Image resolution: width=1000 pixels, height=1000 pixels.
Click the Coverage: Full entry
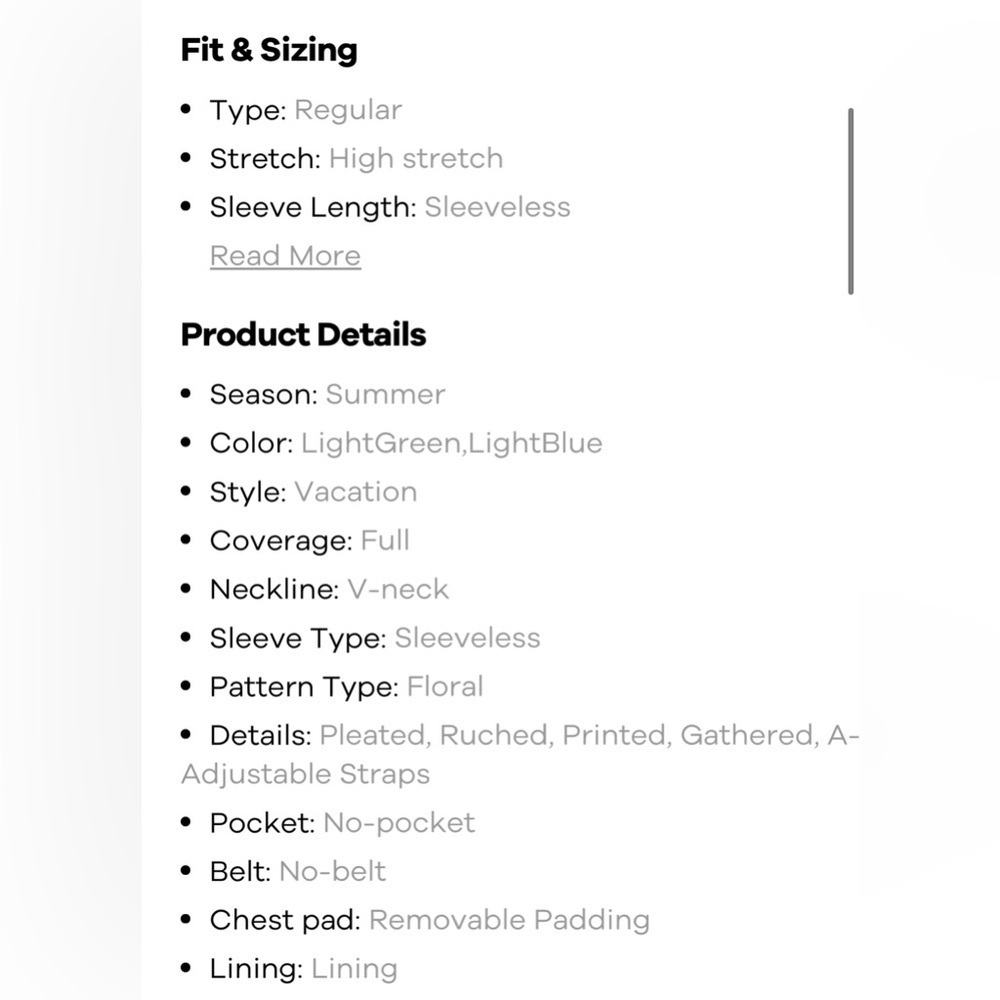pyautogui.click(x=309, y=540)
